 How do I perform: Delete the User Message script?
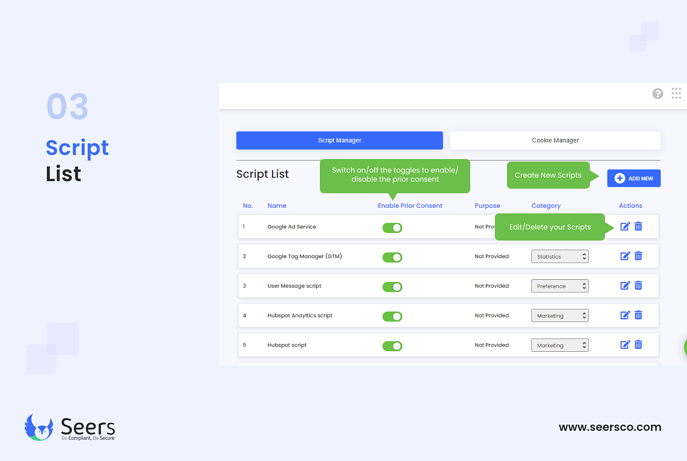tap(638, 286)
